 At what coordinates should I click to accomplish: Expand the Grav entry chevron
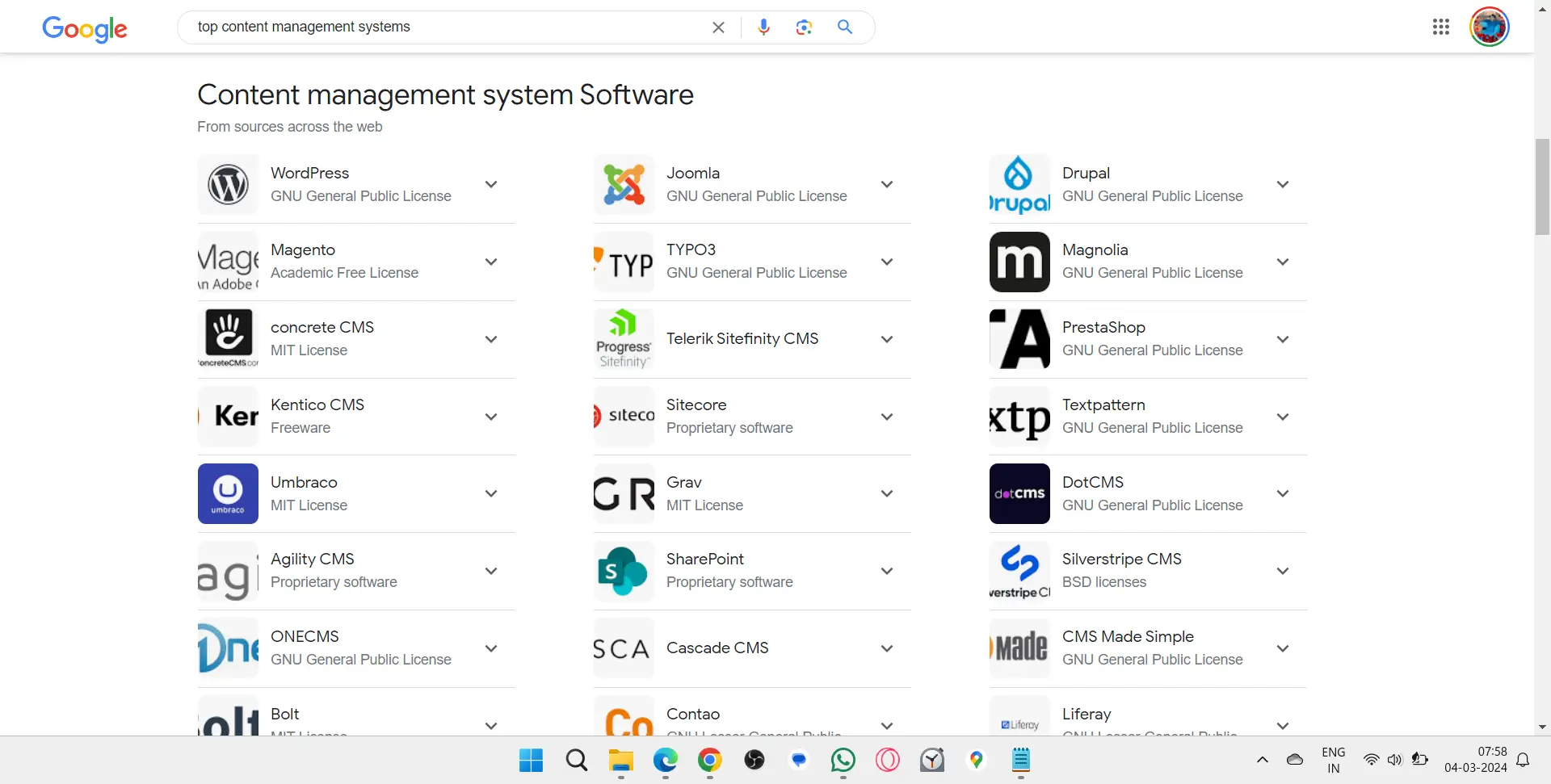pyautogui.click(x=887, y=493)
